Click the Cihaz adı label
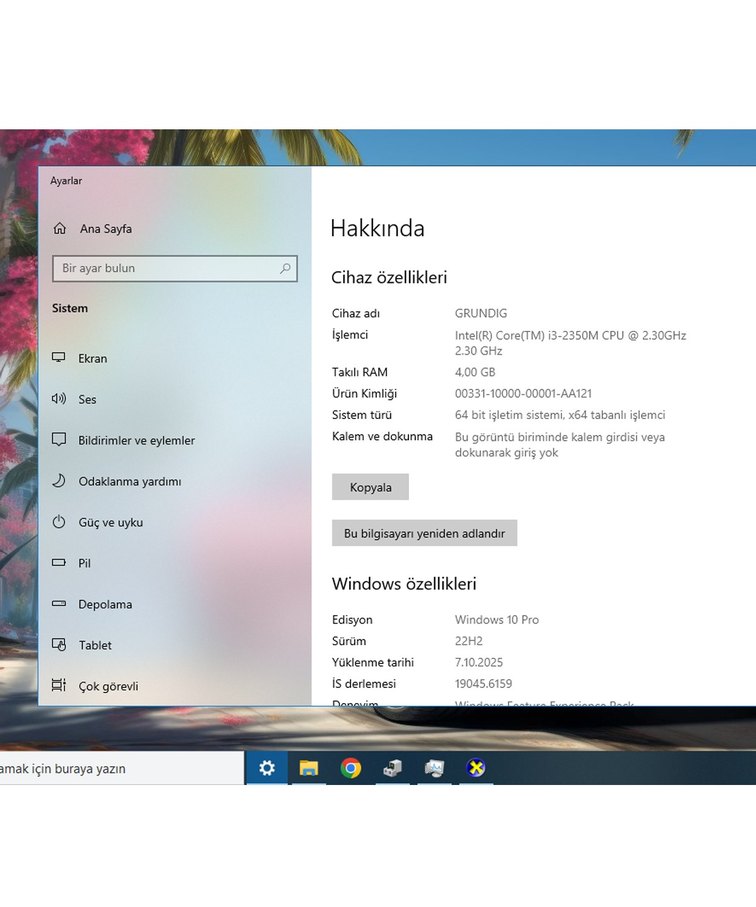This screenshot has width=756, height=907. 356,314
